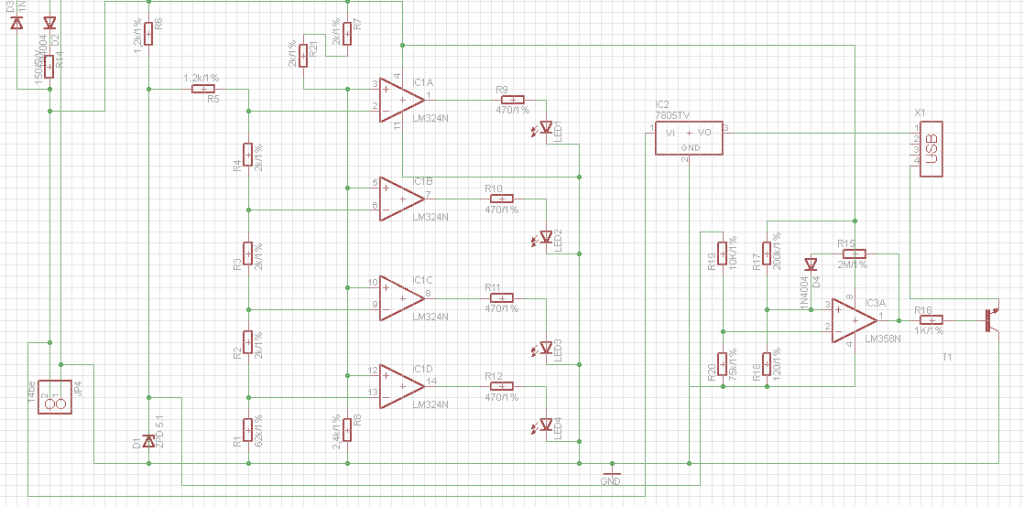Select diode D3 symbol

(x=17, y=23)
